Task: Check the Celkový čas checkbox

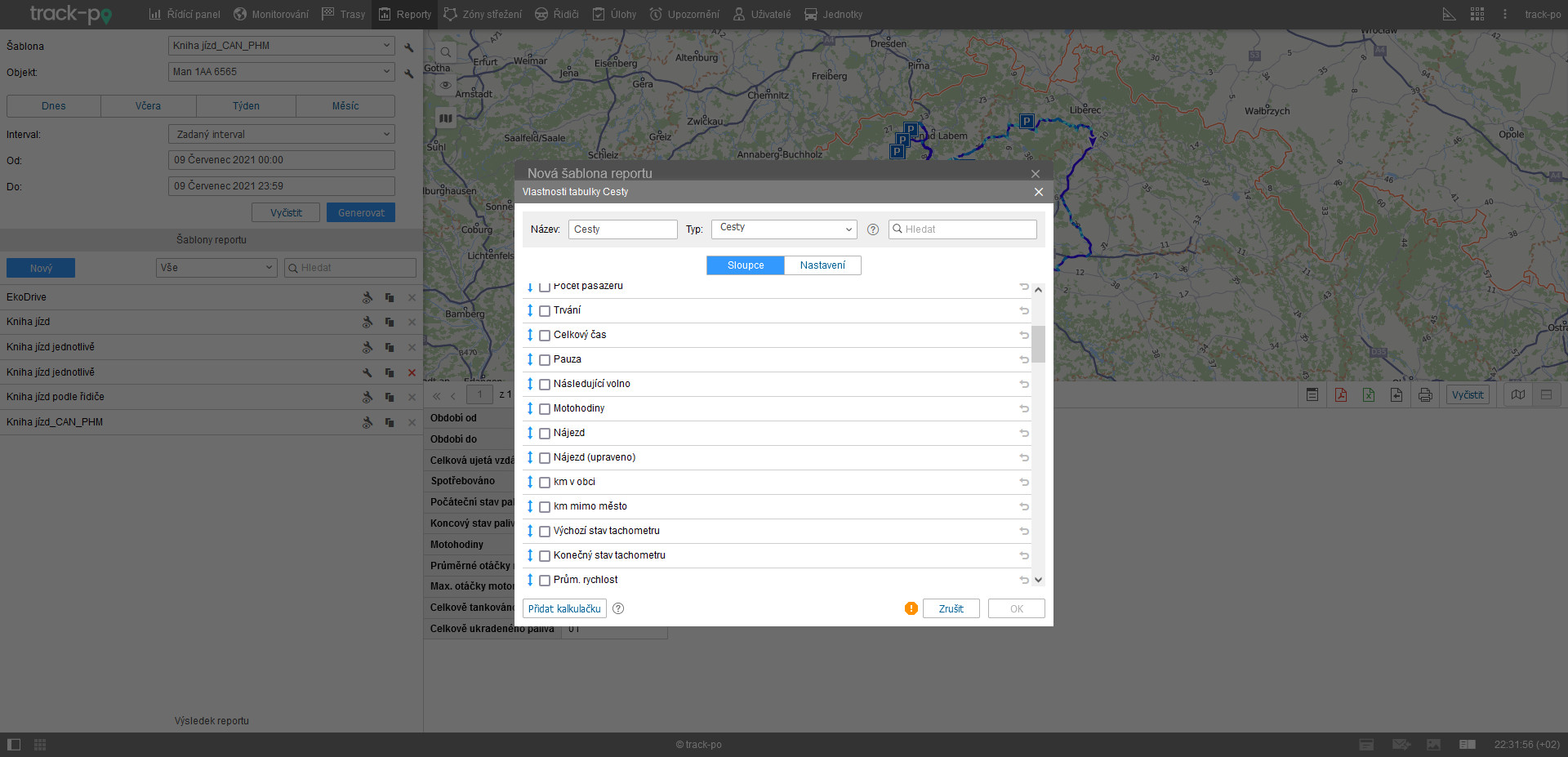Action: pos(545,336)
